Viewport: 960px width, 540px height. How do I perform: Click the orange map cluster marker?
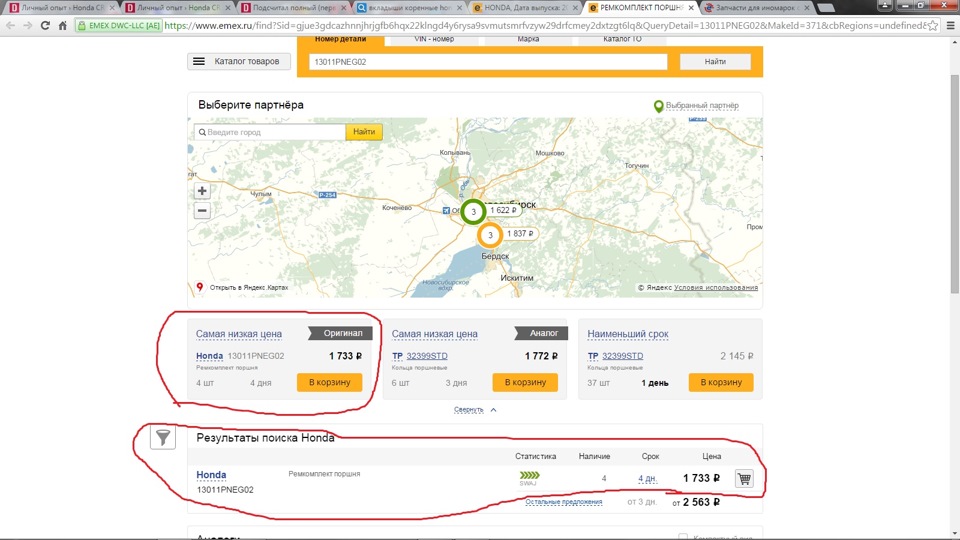(x=490, y=235)
